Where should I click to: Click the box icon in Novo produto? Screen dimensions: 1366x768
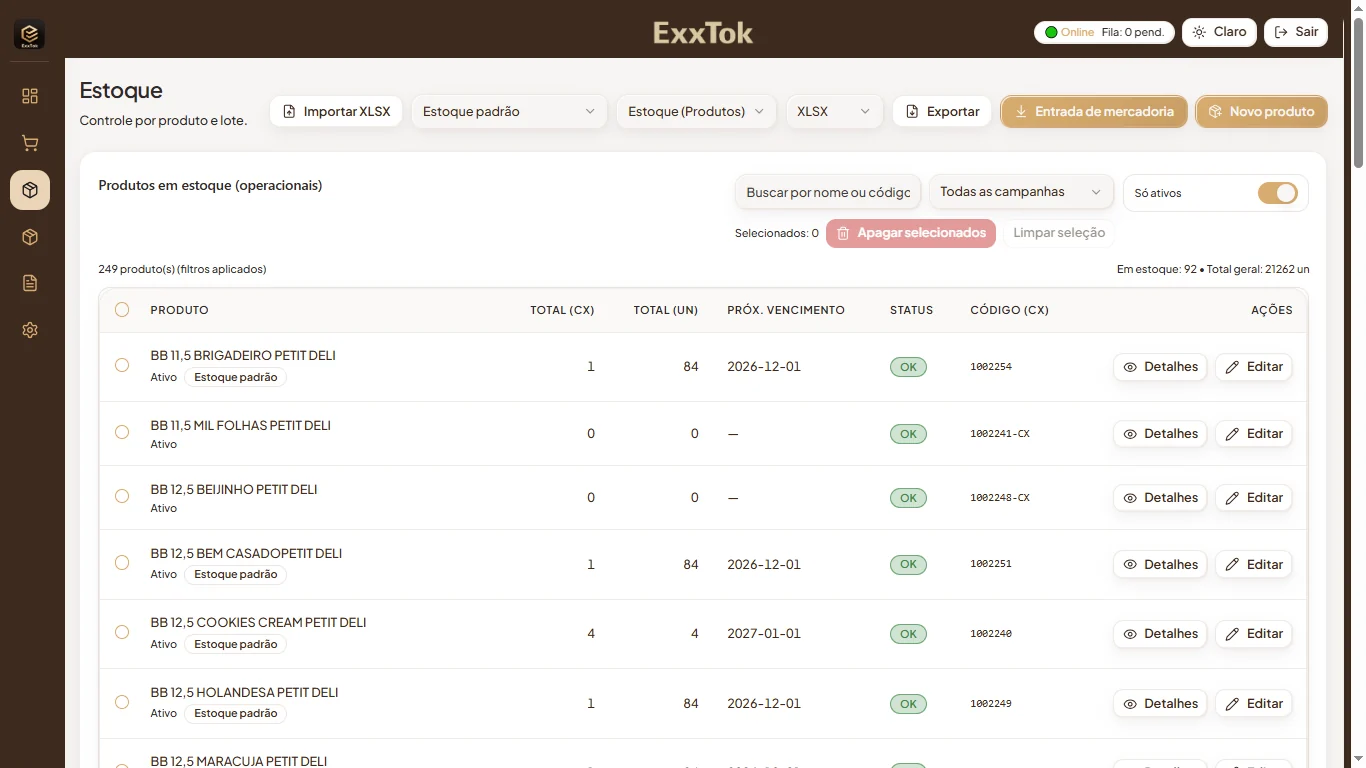tap(1215, 112)
